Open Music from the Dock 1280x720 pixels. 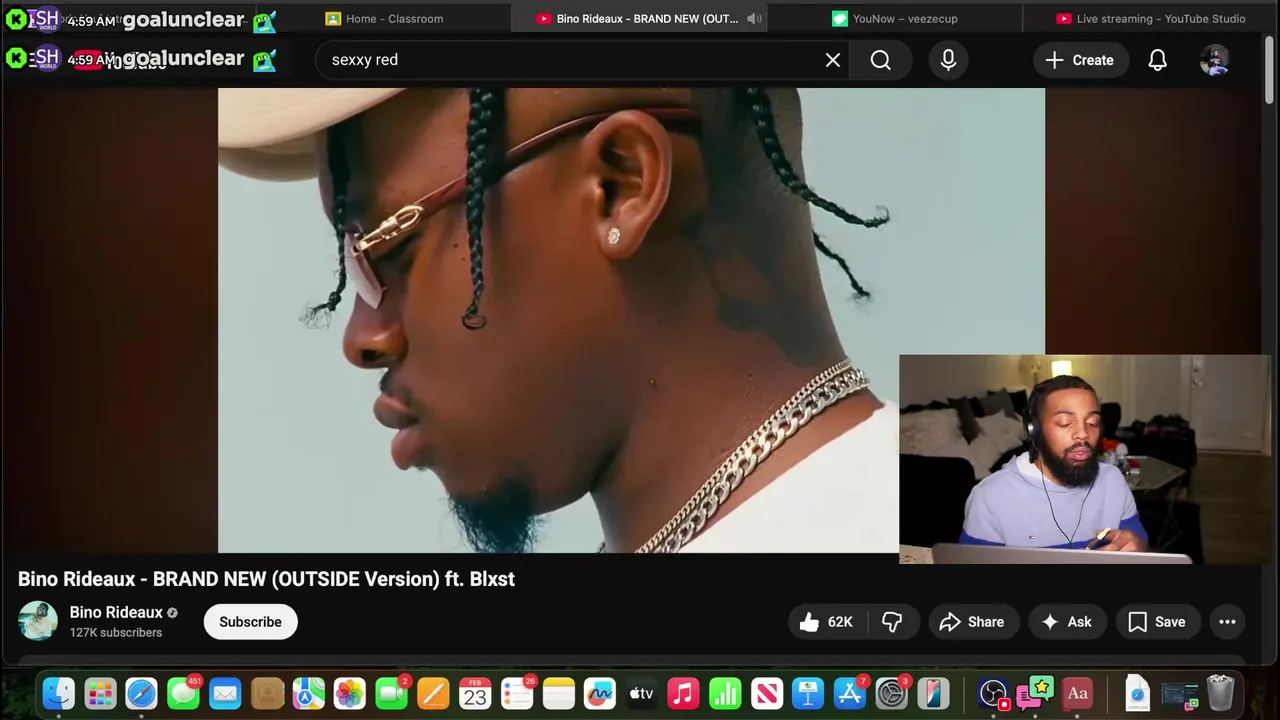click(683, 693)
